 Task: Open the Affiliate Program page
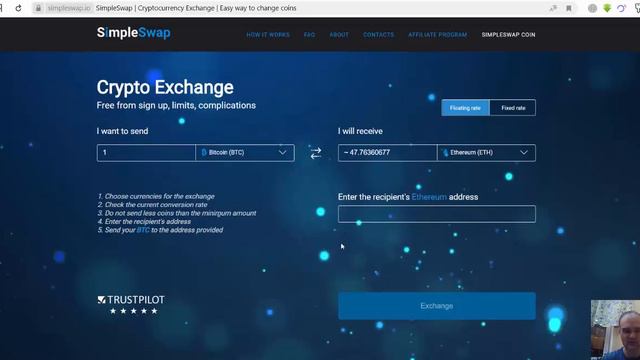(x=437, y=35)
